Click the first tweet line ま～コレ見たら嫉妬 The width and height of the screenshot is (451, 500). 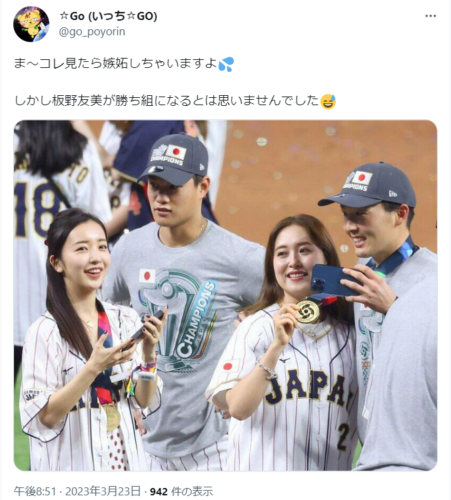[115, 63]
